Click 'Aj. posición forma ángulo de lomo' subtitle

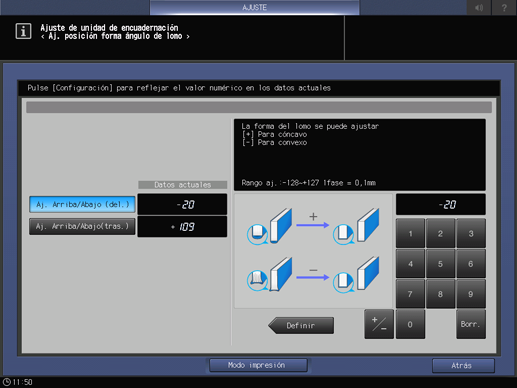115,36
